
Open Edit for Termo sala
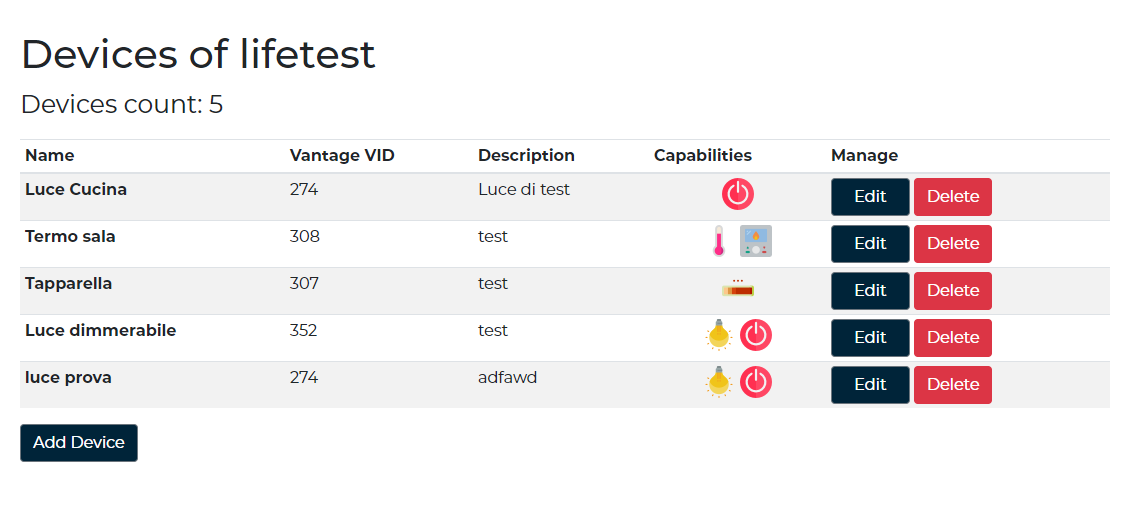(870, 244)
